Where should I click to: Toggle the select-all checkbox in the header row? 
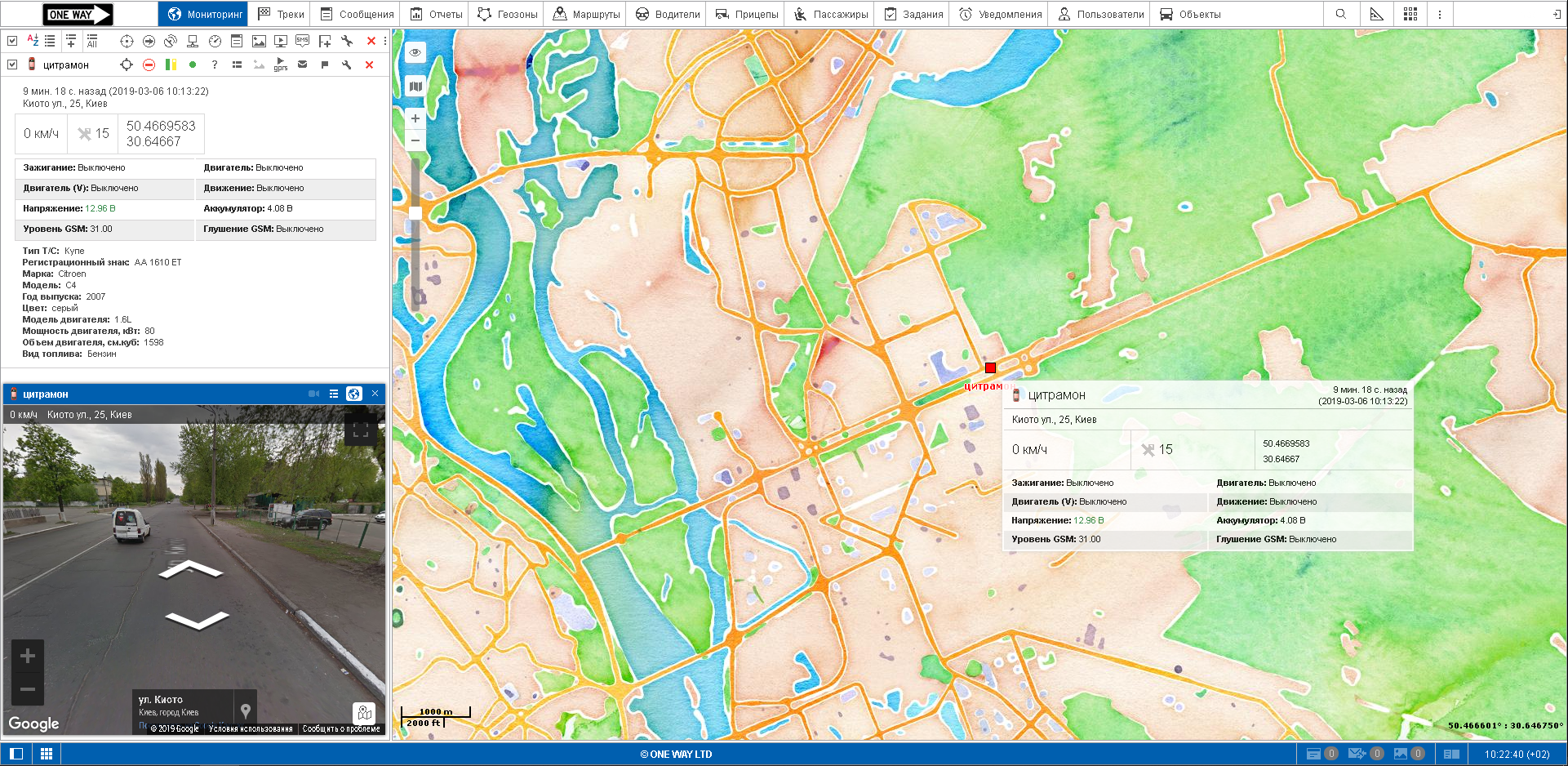point(12,41)
